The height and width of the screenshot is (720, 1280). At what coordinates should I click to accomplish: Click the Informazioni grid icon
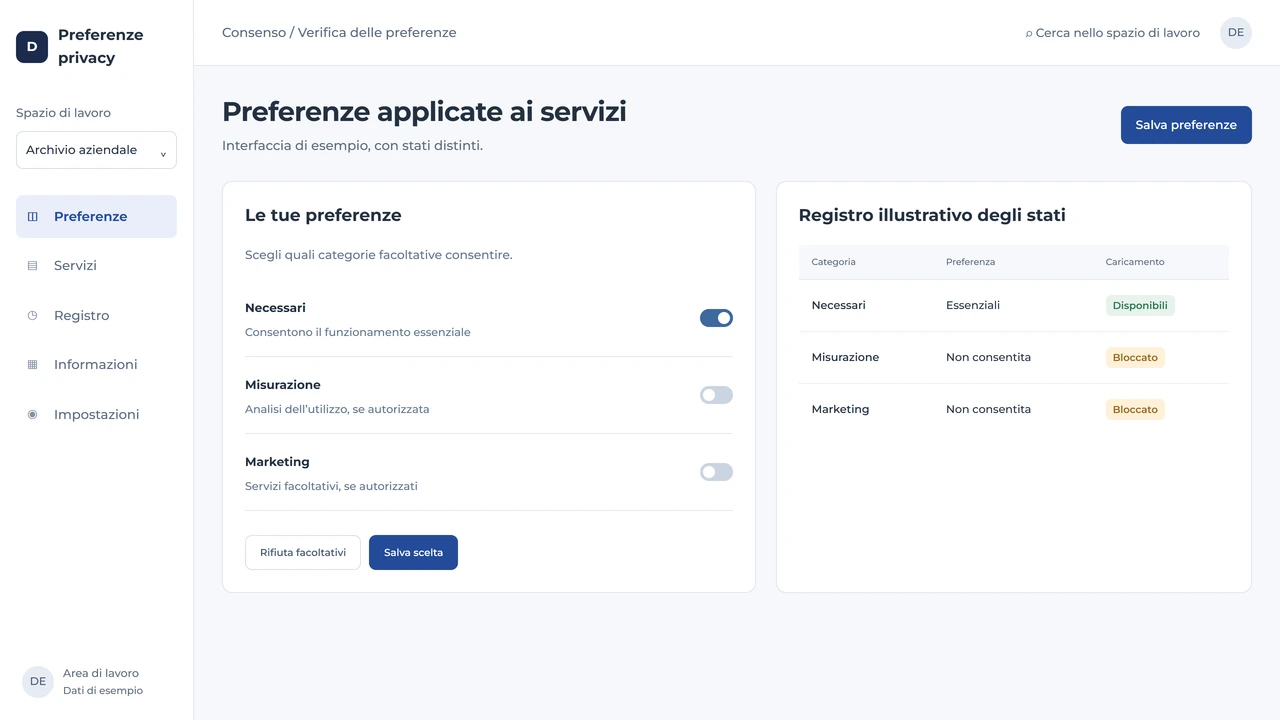tap(32, 365)
